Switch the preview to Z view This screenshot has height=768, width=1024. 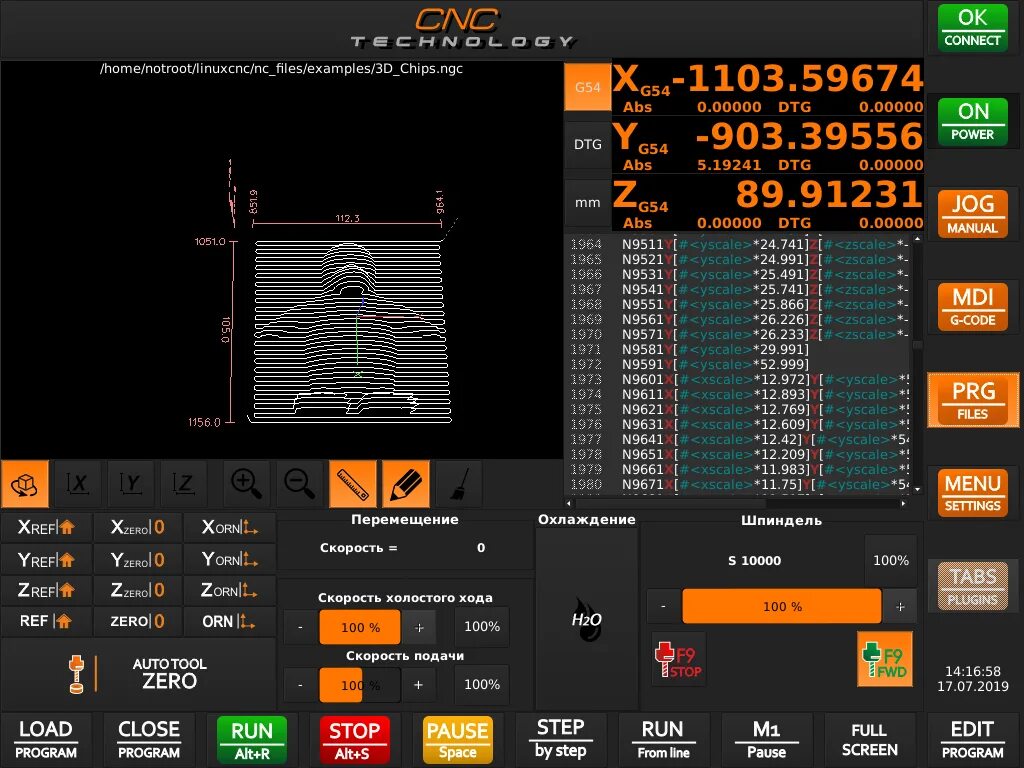[x=184, y=484]
